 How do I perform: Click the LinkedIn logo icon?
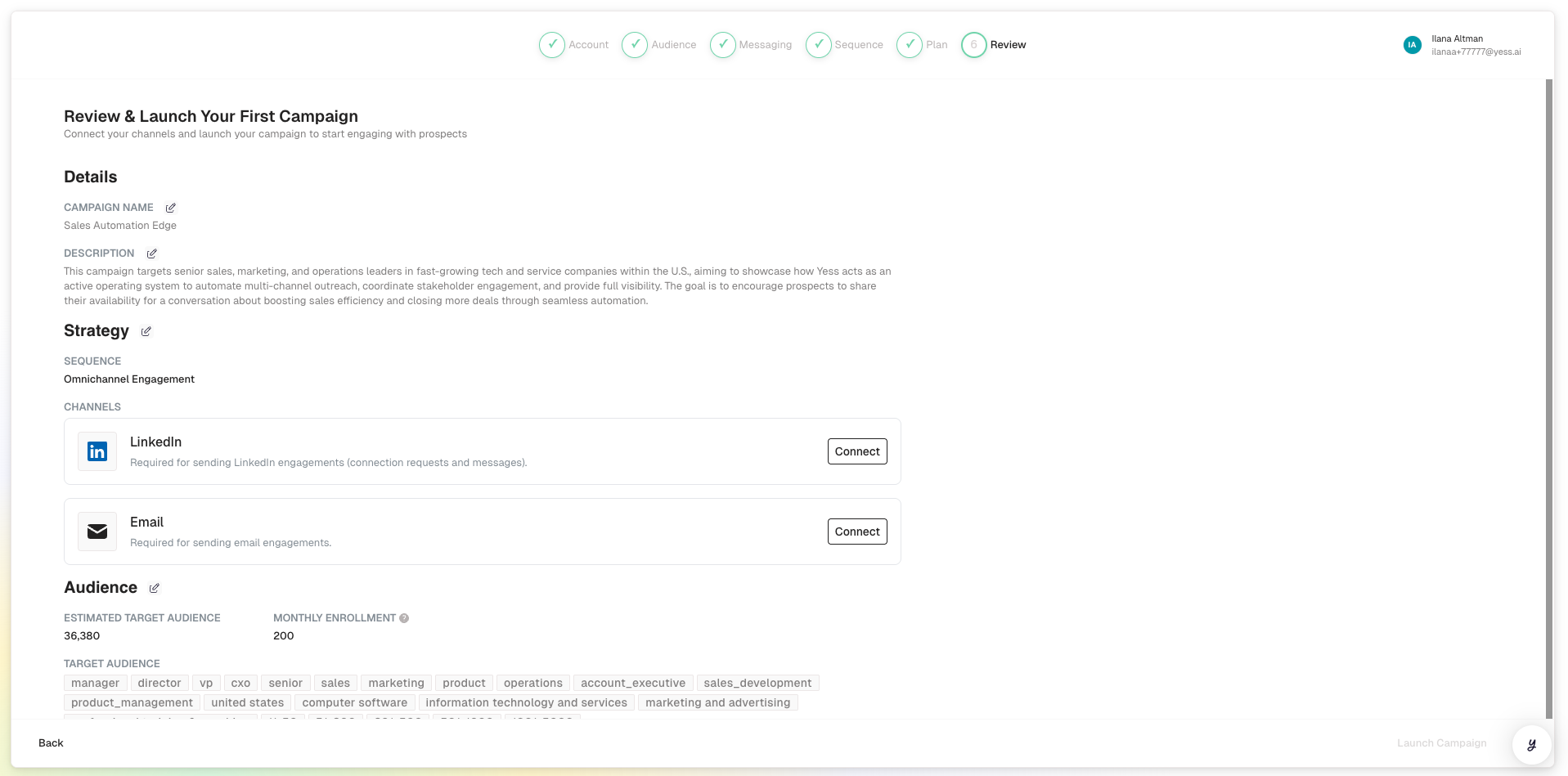[97, 451]
